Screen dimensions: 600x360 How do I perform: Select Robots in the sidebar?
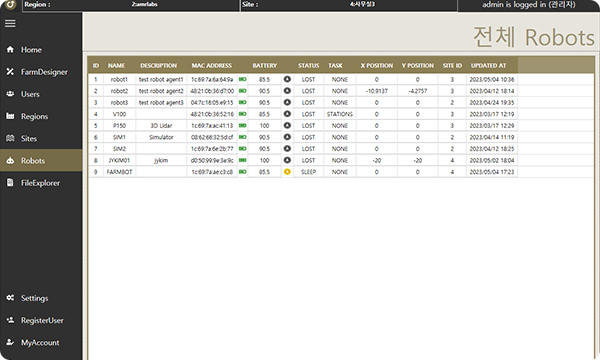[41, 160]
